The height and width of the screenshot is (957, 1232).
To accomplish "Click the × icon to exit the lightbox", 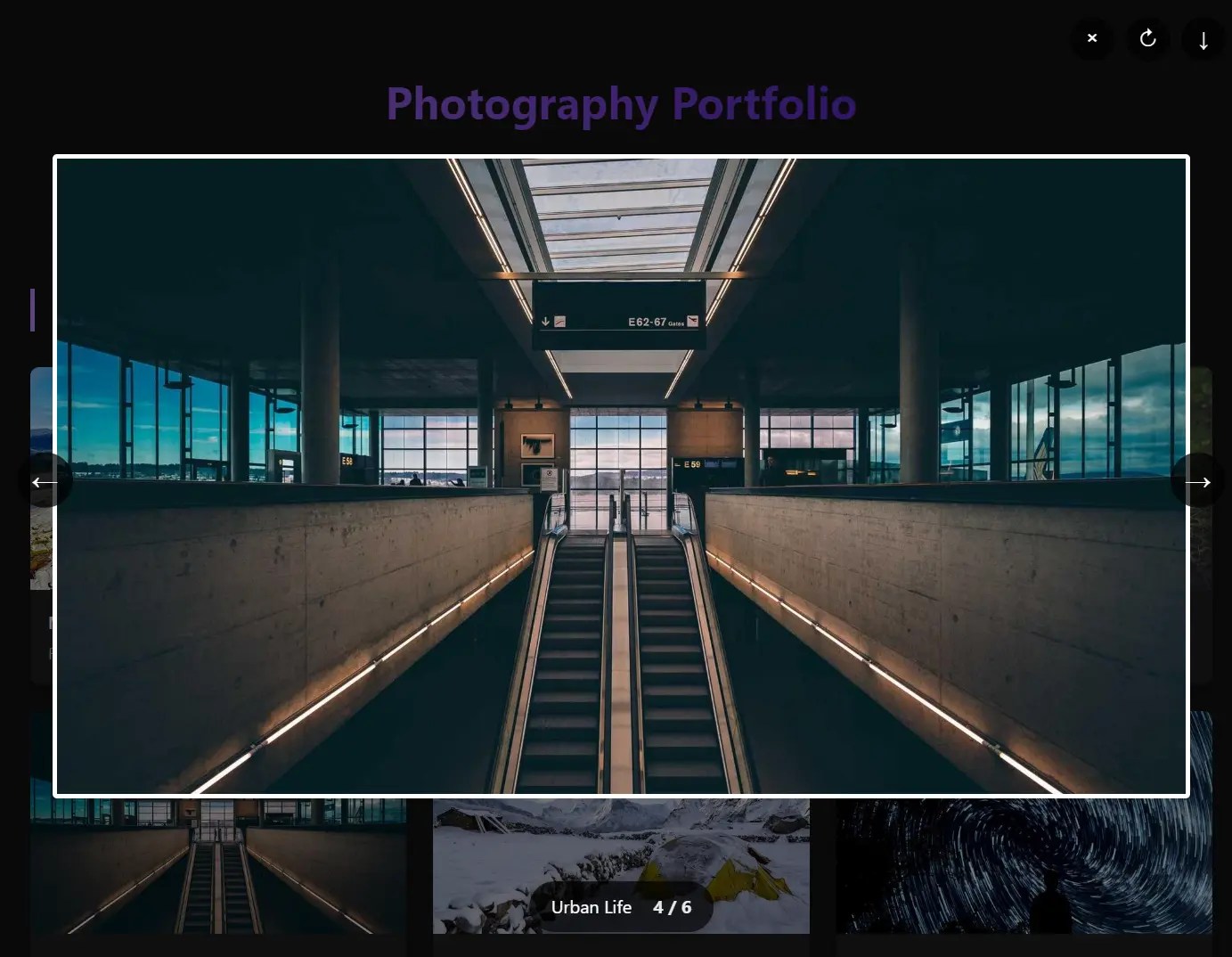I will pos(1091,38).
